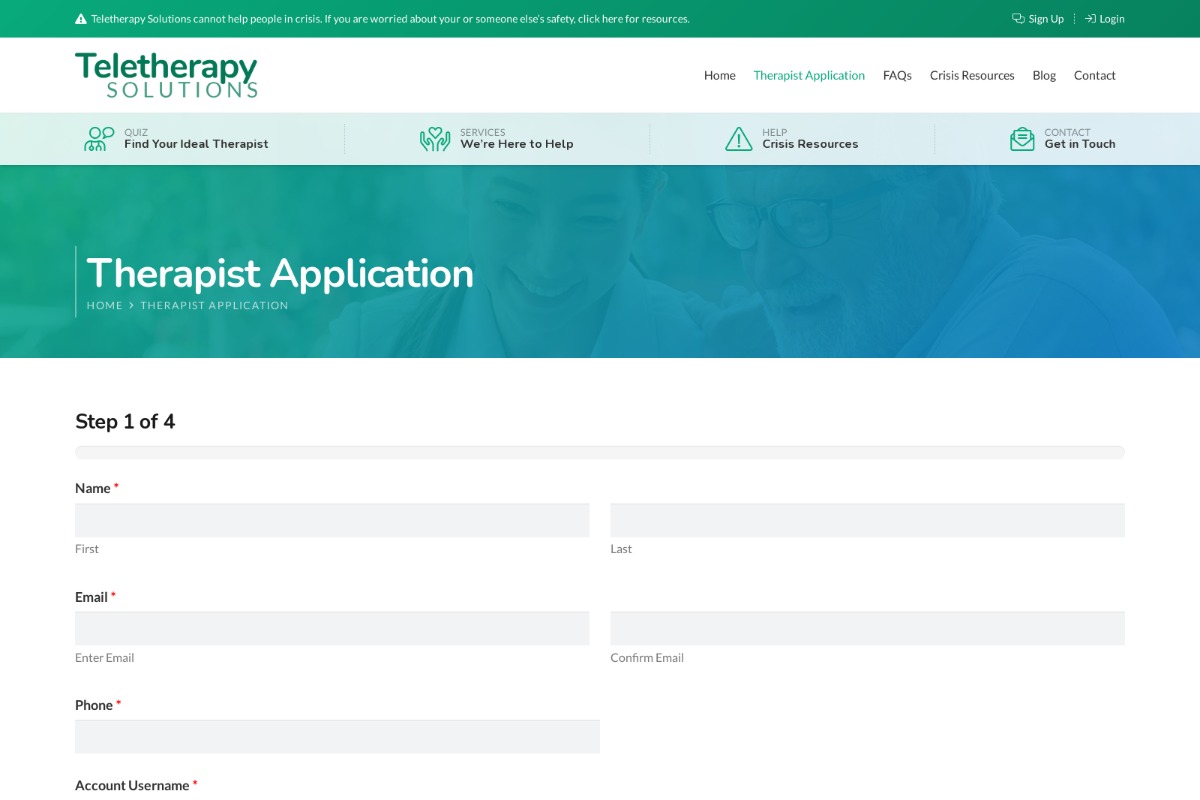Click the Therapist Application page title
Image resolution: width=1200 pixels, height=800 pixels.
280,273
